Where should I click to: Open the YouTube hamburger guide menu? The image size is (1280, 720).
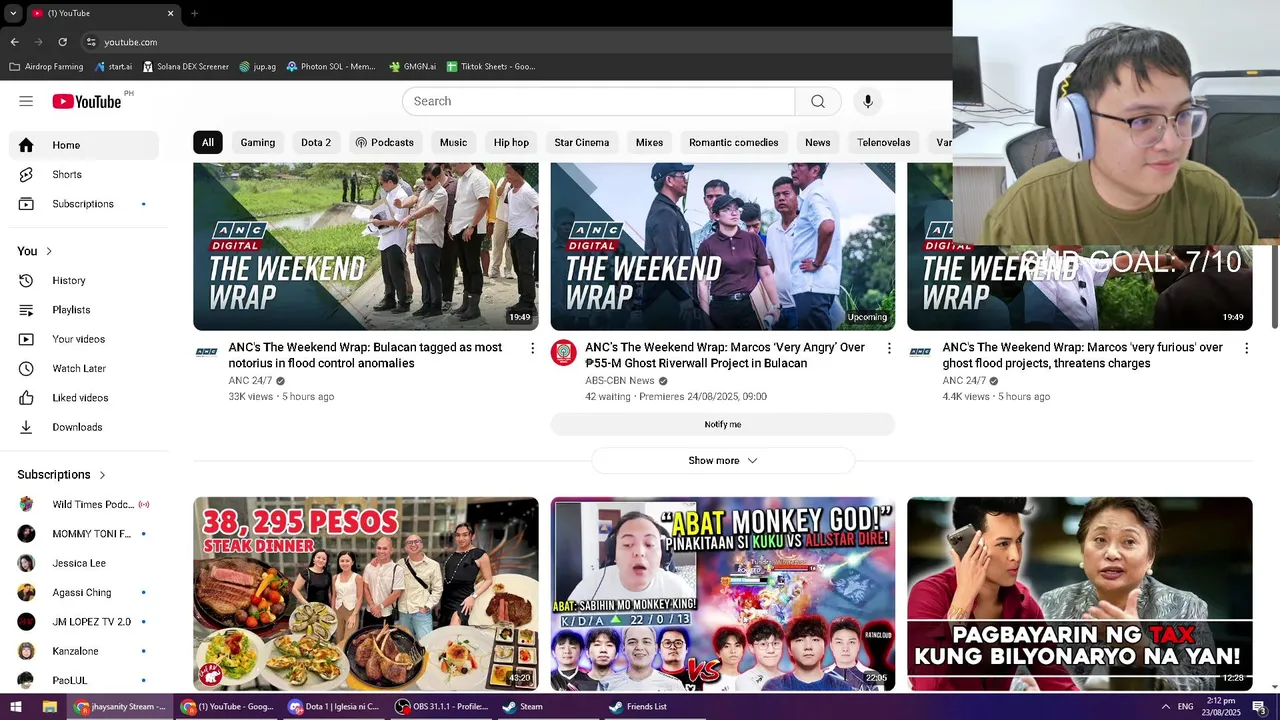26,101
